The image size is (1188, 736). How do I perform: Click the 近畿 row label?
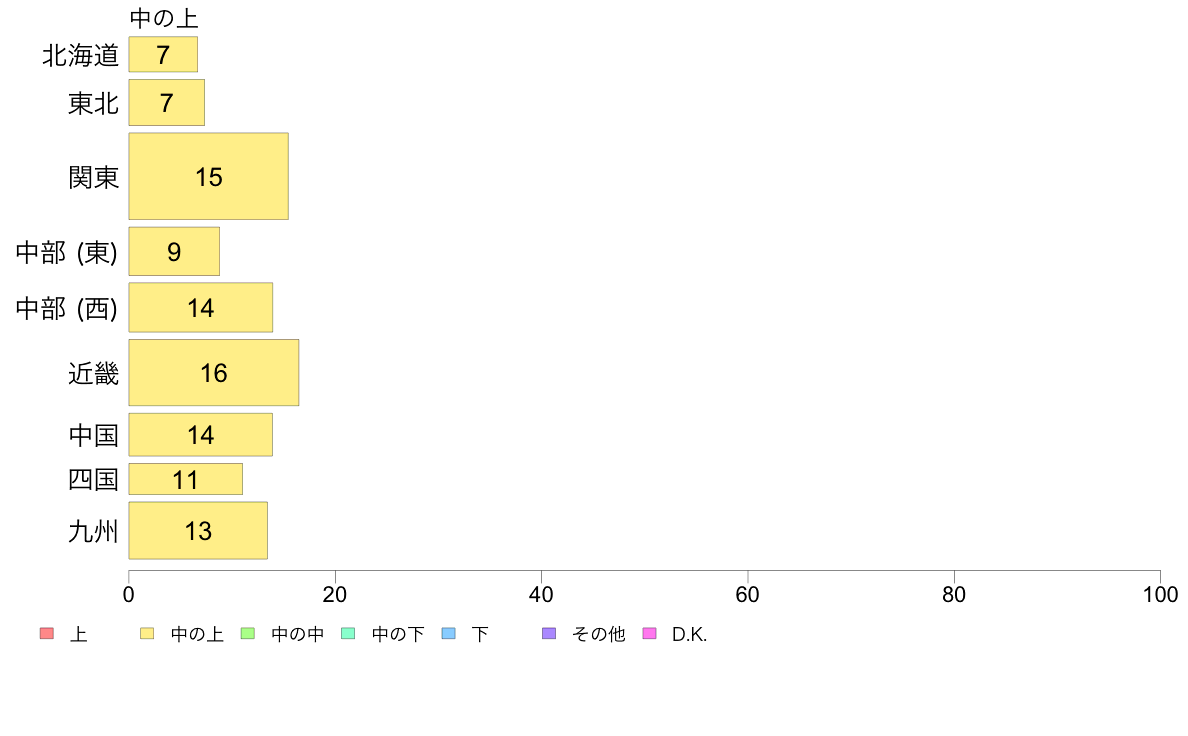(x=94, y=374)
